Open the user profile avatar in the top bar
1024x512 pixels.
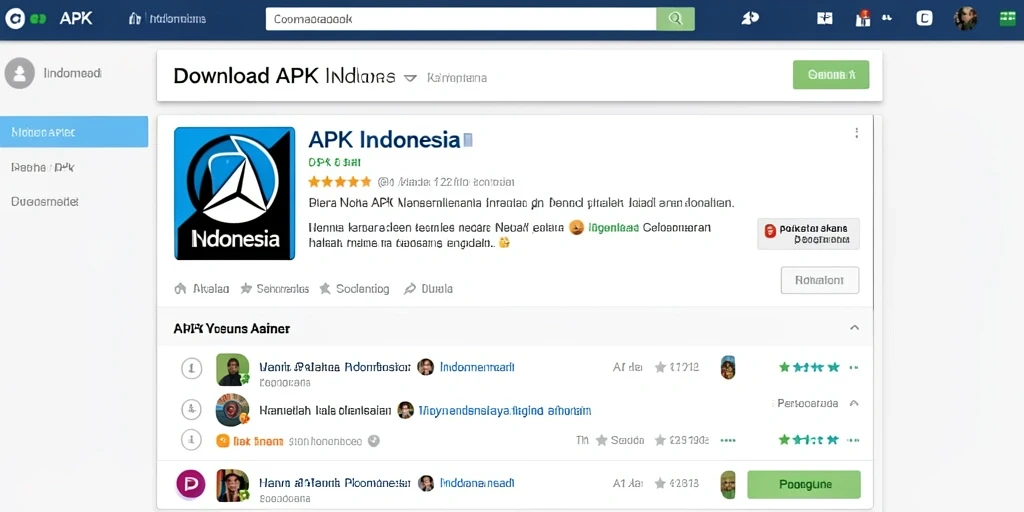pyautogui.click(x=965, y=18)
